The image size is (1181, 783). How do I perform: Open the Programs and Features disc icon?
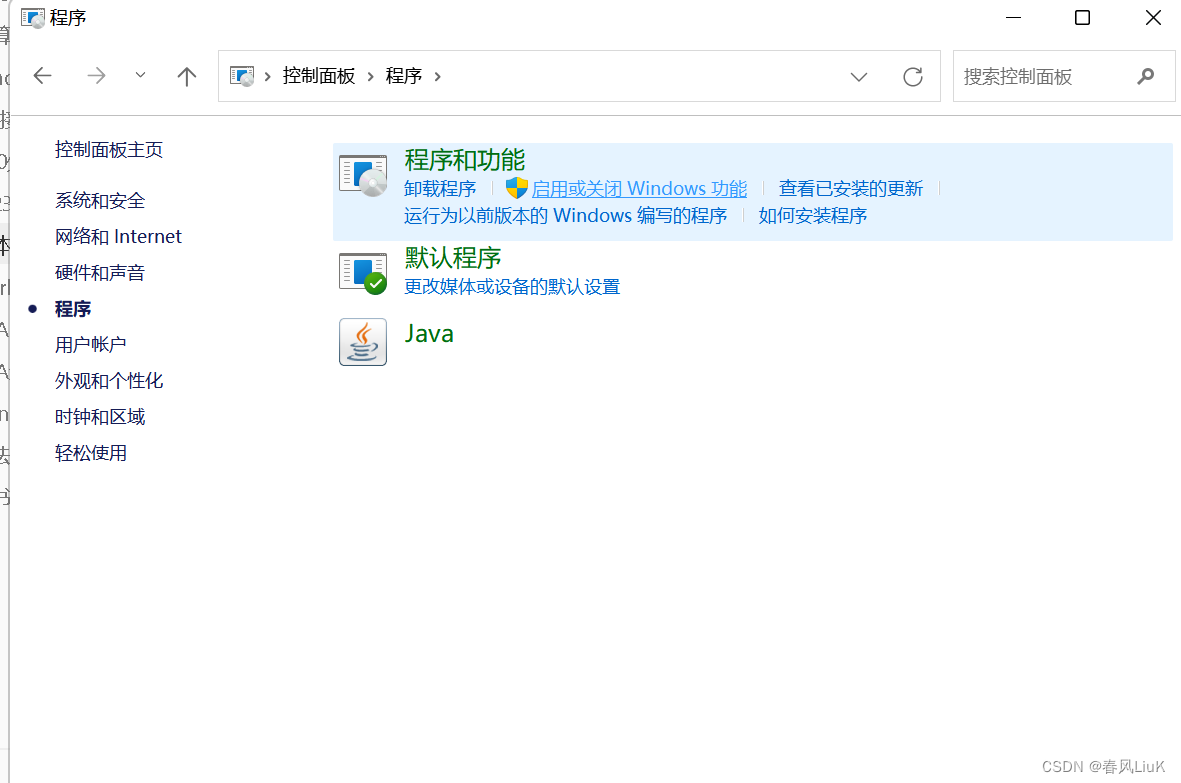point(363,175)
